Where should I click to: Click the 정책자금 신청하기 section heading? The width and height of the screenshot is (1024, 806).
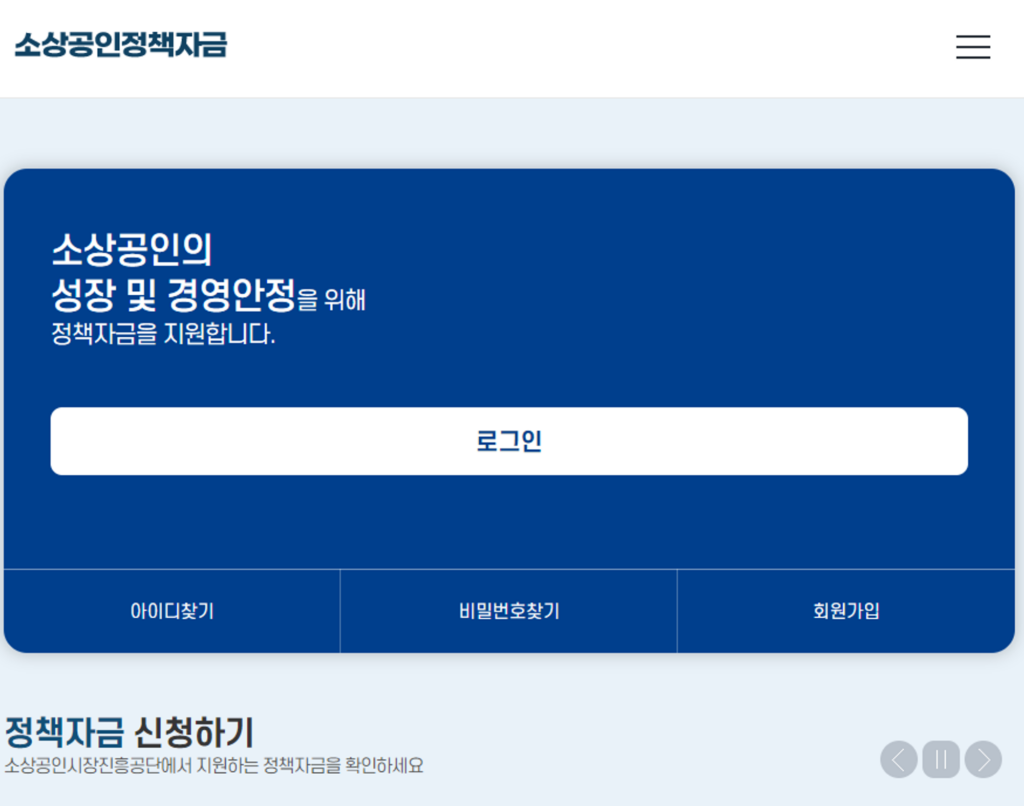[129, 733]
